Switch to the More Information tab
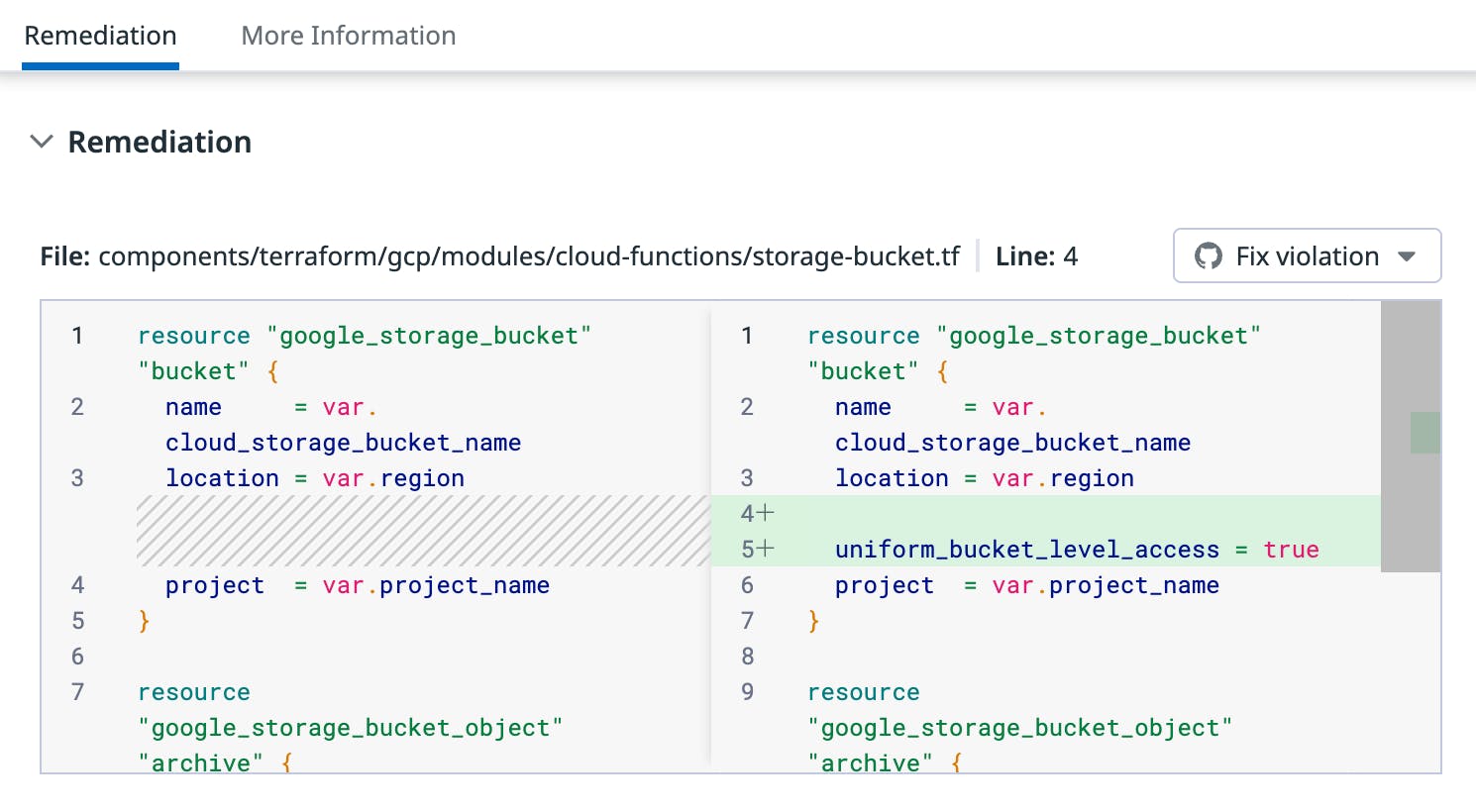Image resolution: width=1476 pixels, height=812 pixels. pos(348,35)
